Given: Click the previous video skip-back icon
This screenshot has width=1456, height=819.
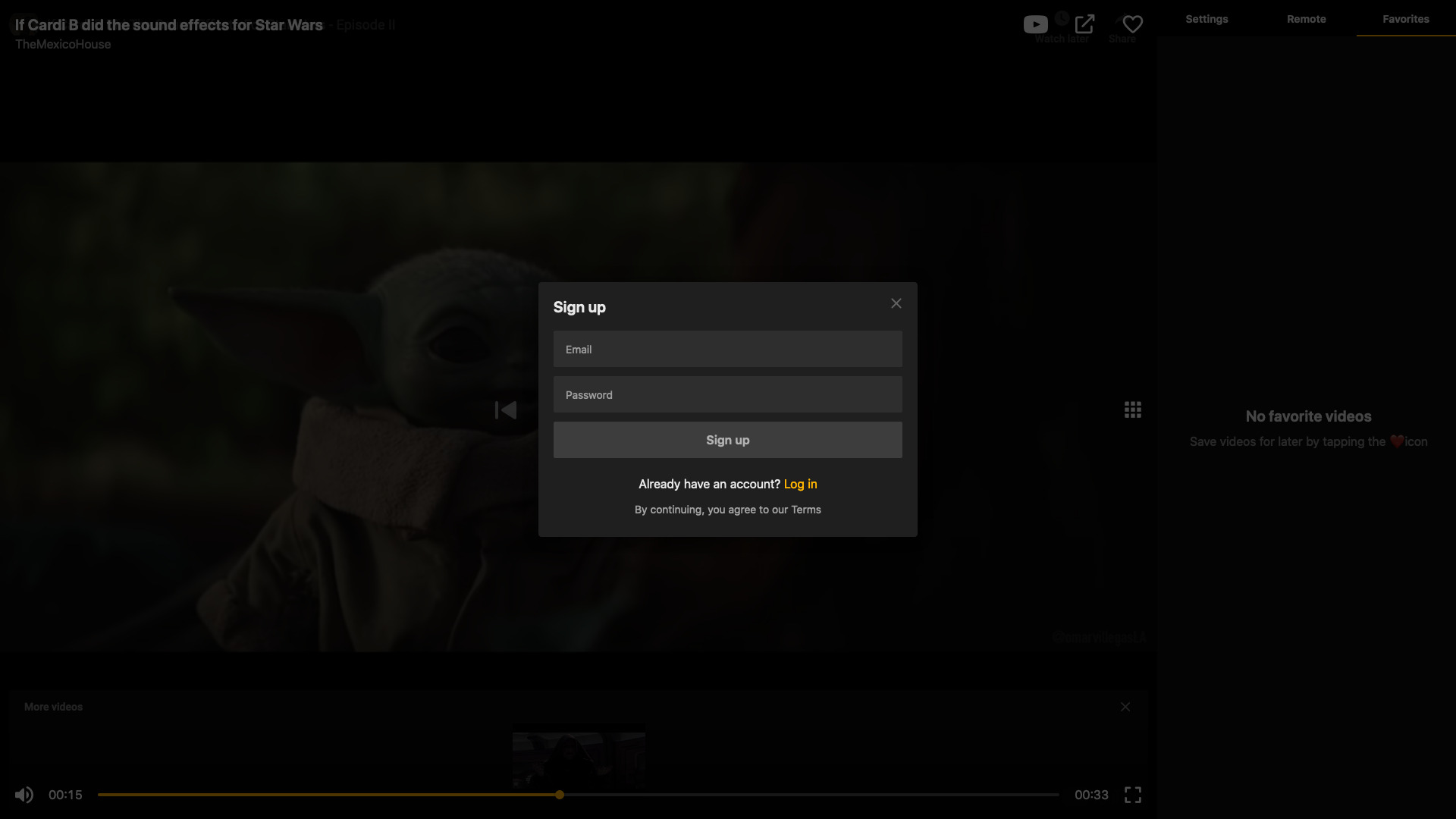Looking at the screenshot, I should click(x=506, y=410).
